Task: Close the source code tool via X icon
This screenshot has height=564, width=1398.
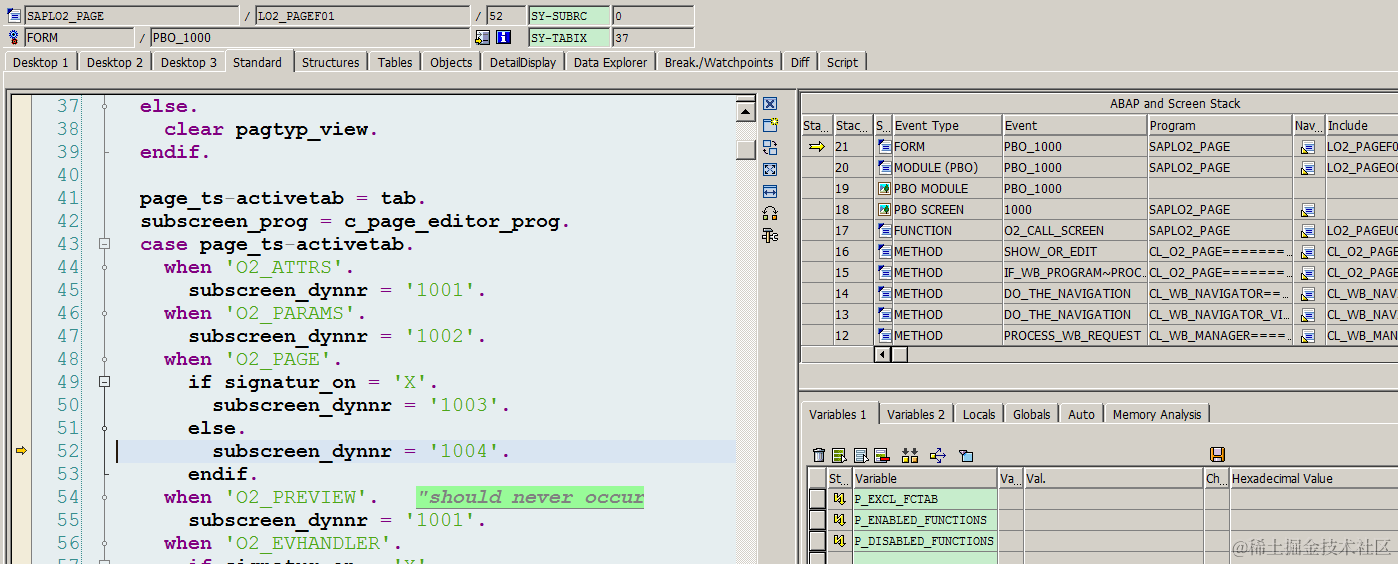Action: [x=770, y=104]
